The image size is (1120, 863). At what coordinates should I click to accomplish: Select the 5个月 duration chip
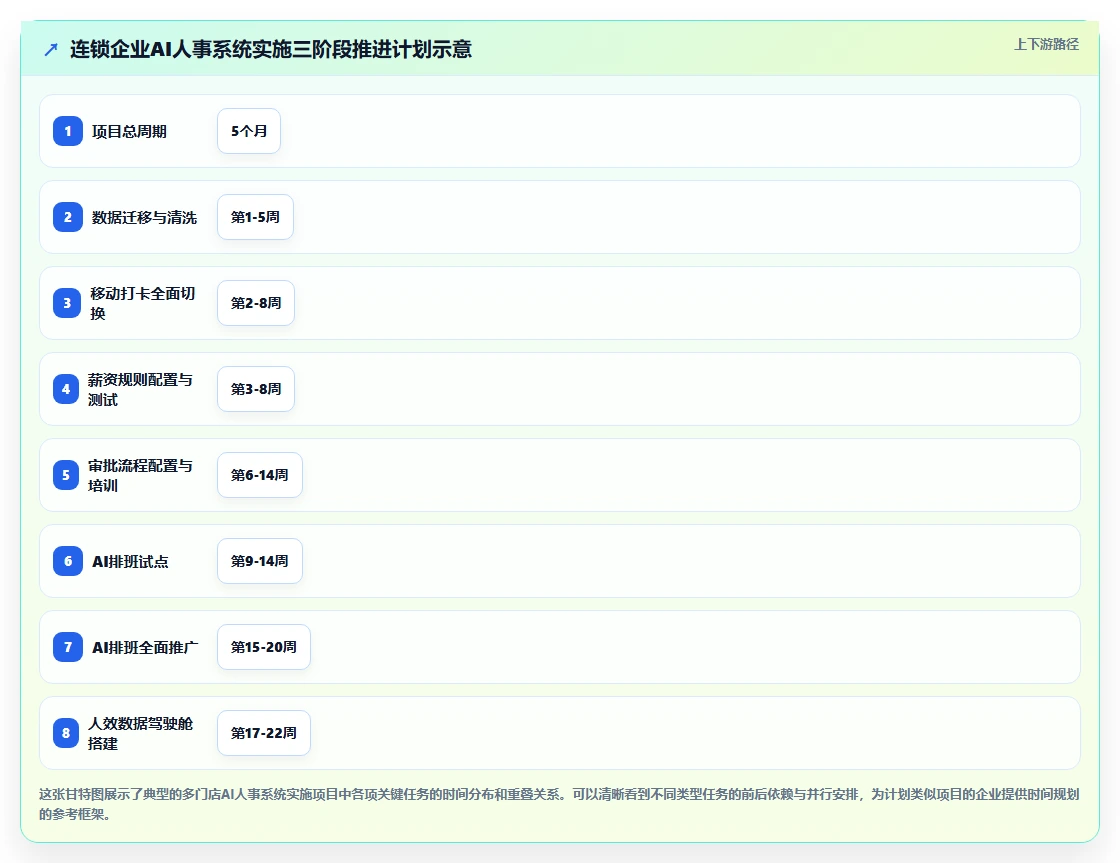[x=249, y=131]
